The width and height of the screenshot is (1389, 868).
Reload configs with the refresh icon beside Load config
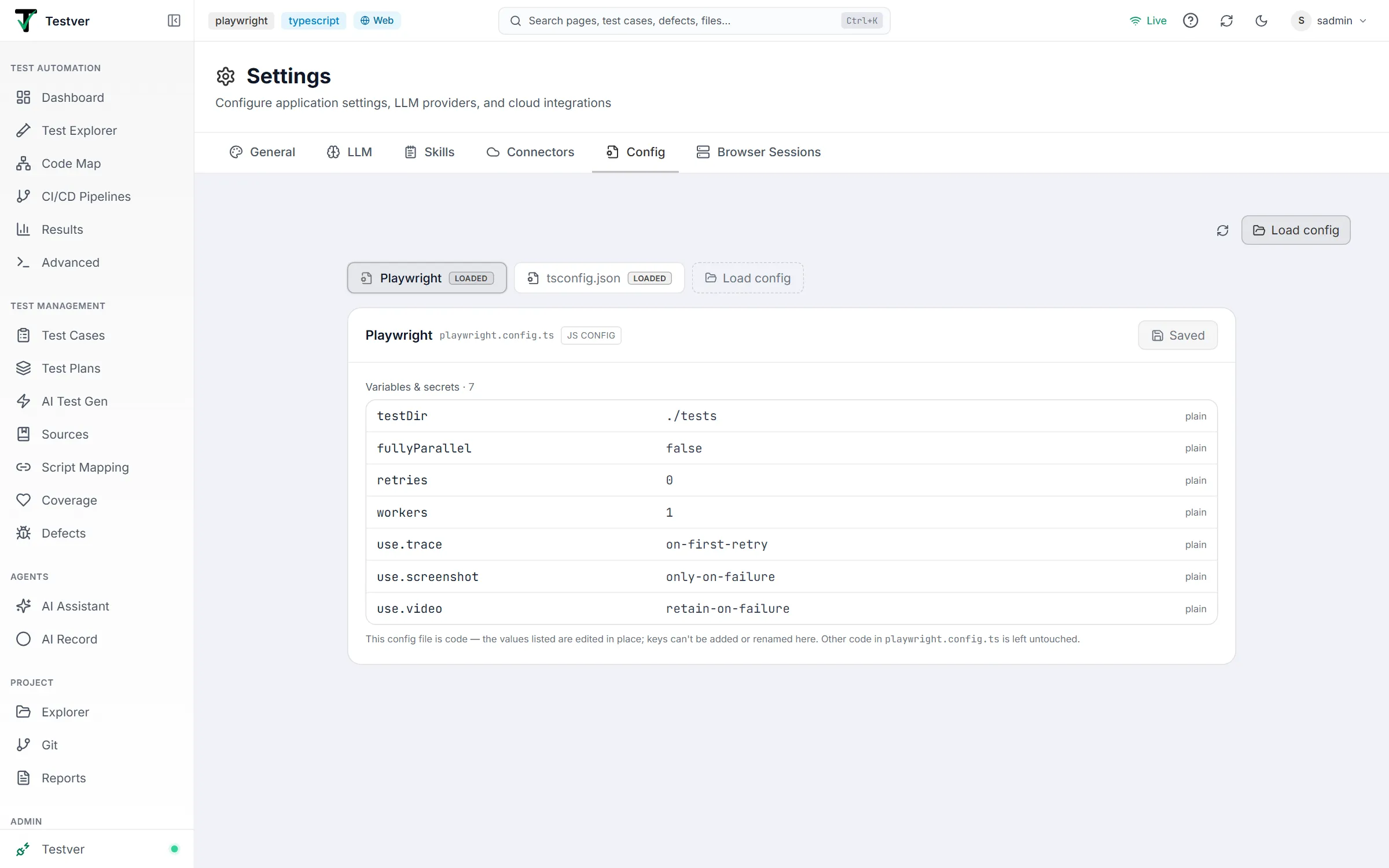coord(1222,230)
